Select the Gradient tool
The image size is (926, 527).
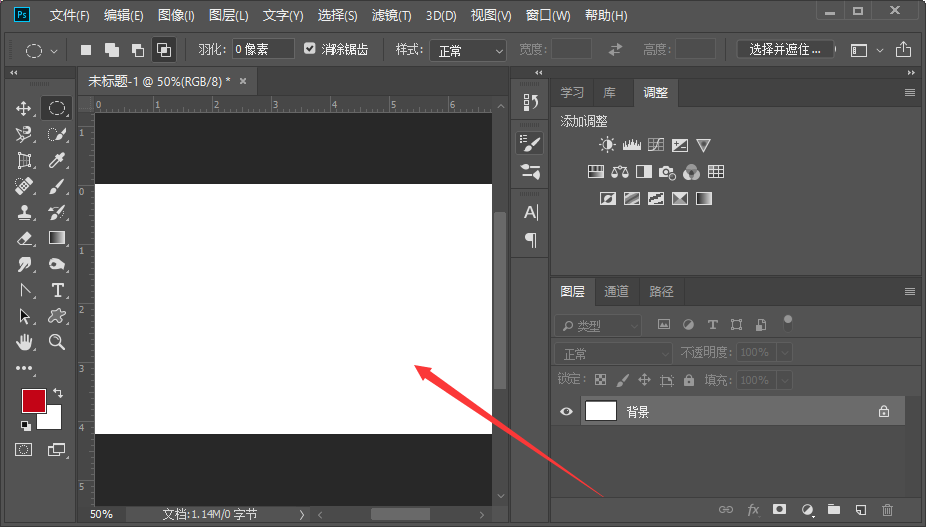(57, 238)
